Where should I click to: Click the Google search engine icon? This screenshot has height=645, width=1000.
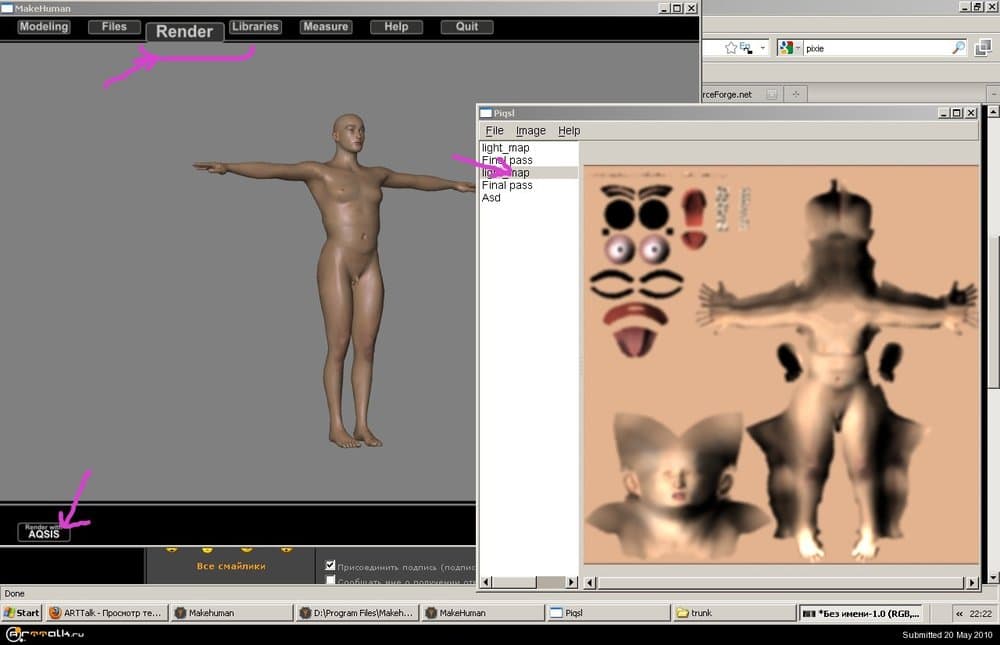point(786,46)
